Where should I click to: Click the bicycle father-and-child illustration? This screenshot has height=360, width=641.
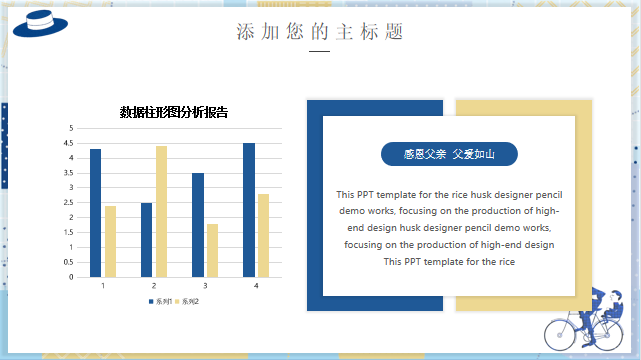(584, 320)
